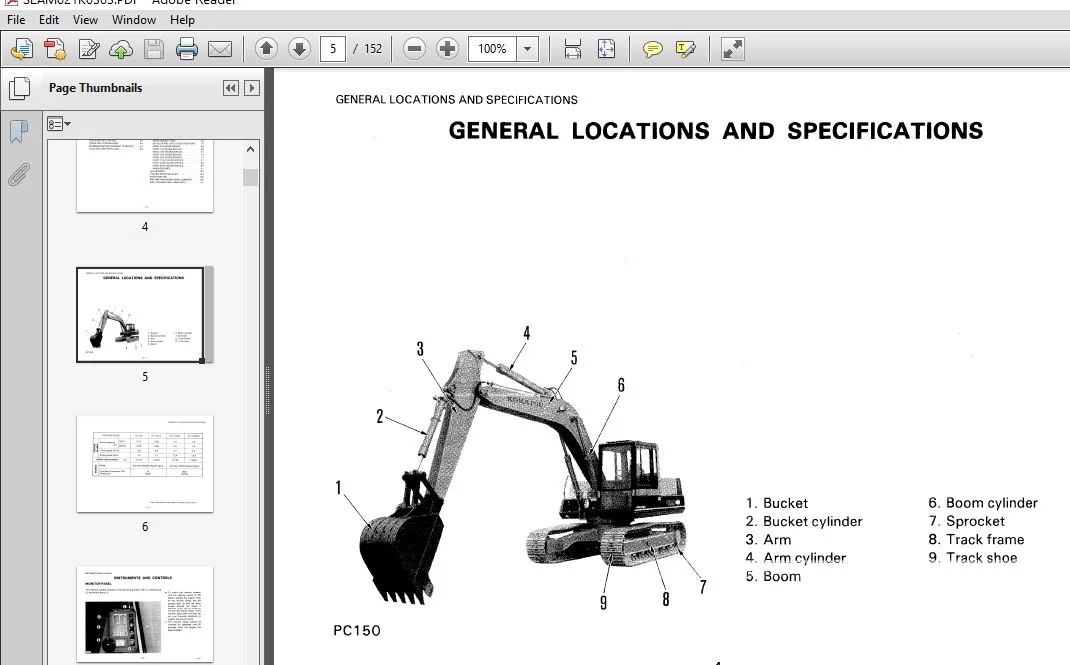Click the Email envelope icon
The image size is (1070, 665).
220,49
